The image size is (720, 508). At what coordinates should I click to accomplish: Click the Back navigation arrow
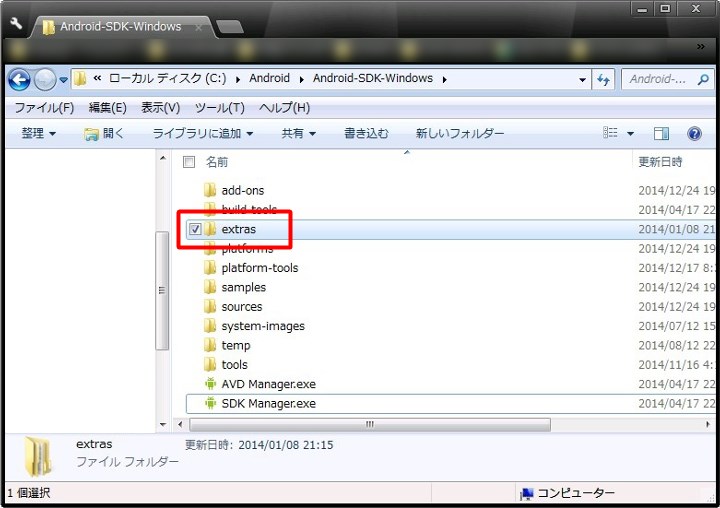(x=19, y=80)
